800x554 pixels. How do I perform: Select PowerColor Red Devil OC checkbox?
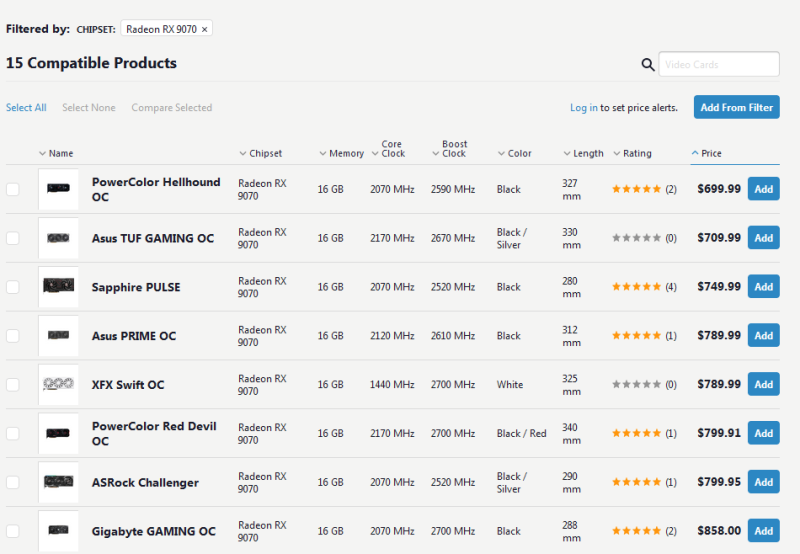[x=13, y=434]
